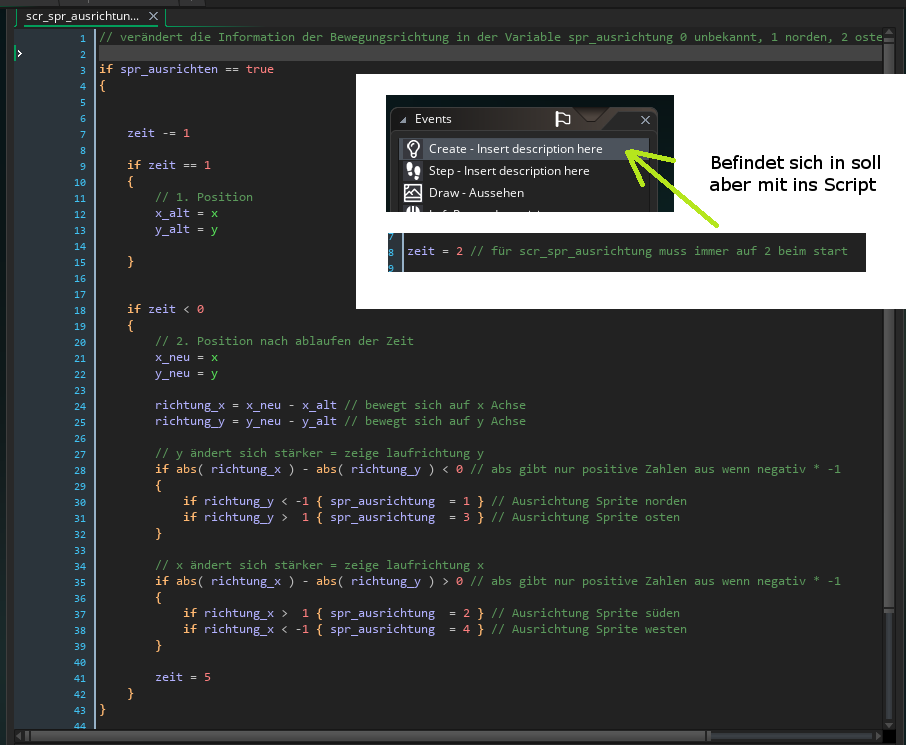
Task: Select Create - Insert description here event
Action: 515,149
